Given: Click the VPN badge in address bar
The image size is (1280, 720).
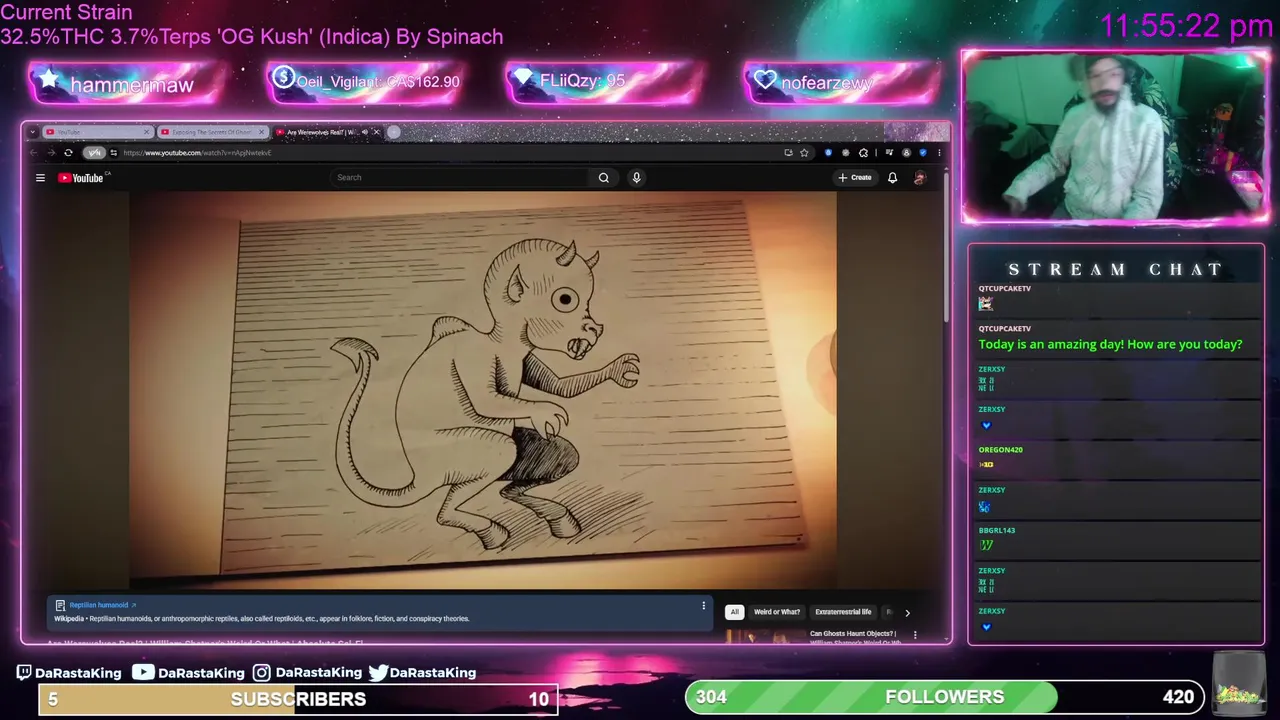Looking at the screenshot, I should [x=94, y=153].
